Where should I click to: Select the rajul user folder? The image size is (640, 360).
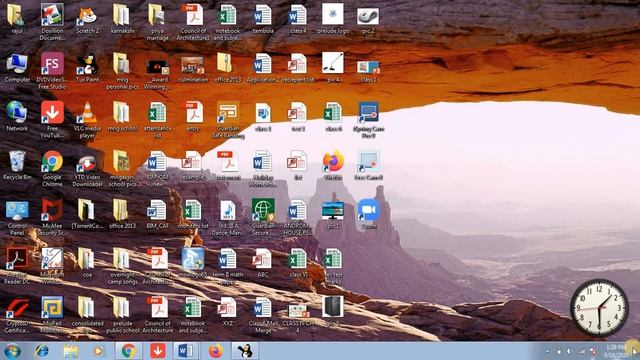pyautogui.click(x=17, y=20)
